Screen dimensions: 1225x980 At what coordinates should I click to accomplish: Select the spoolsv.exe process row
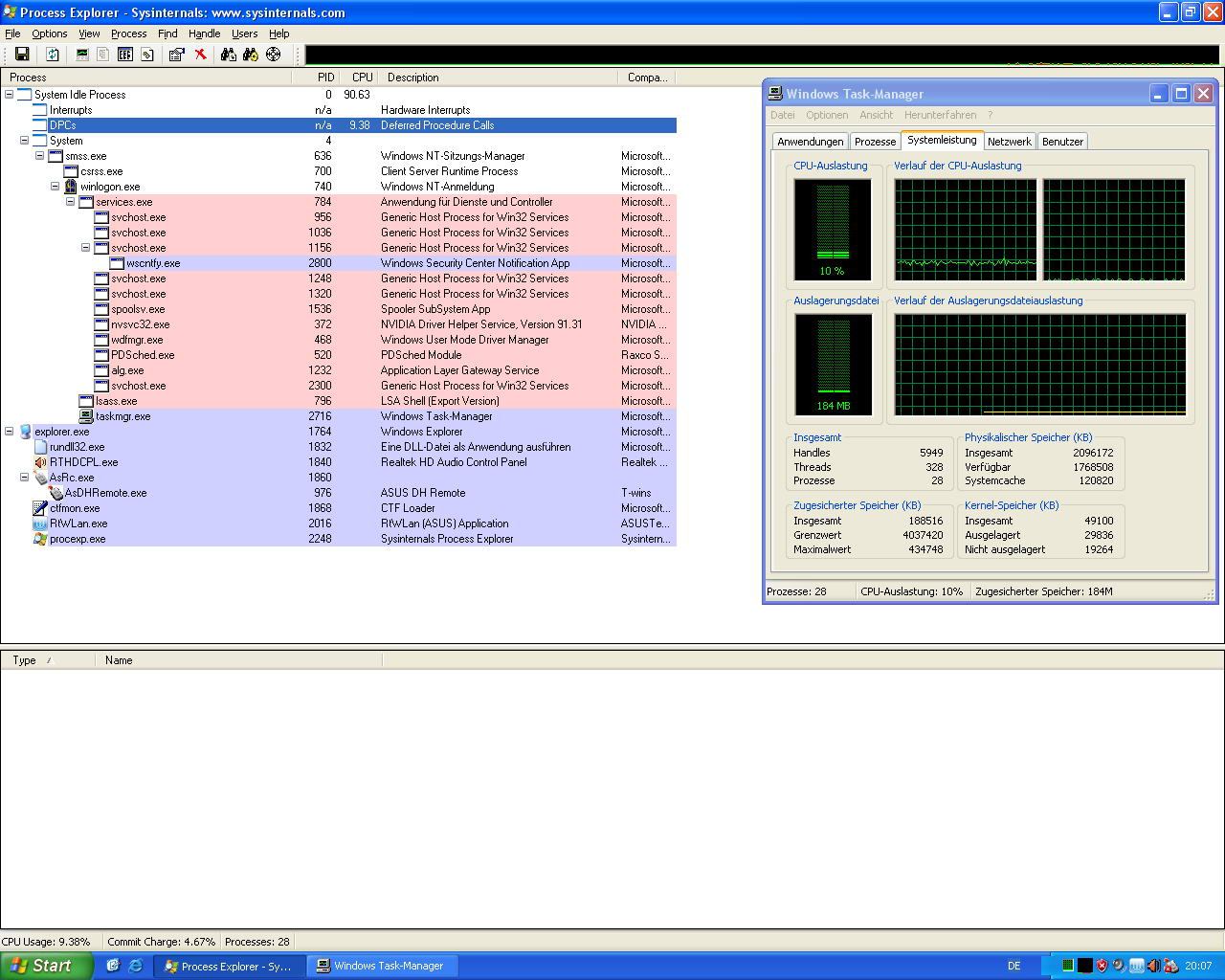click(x=339, y=309)
